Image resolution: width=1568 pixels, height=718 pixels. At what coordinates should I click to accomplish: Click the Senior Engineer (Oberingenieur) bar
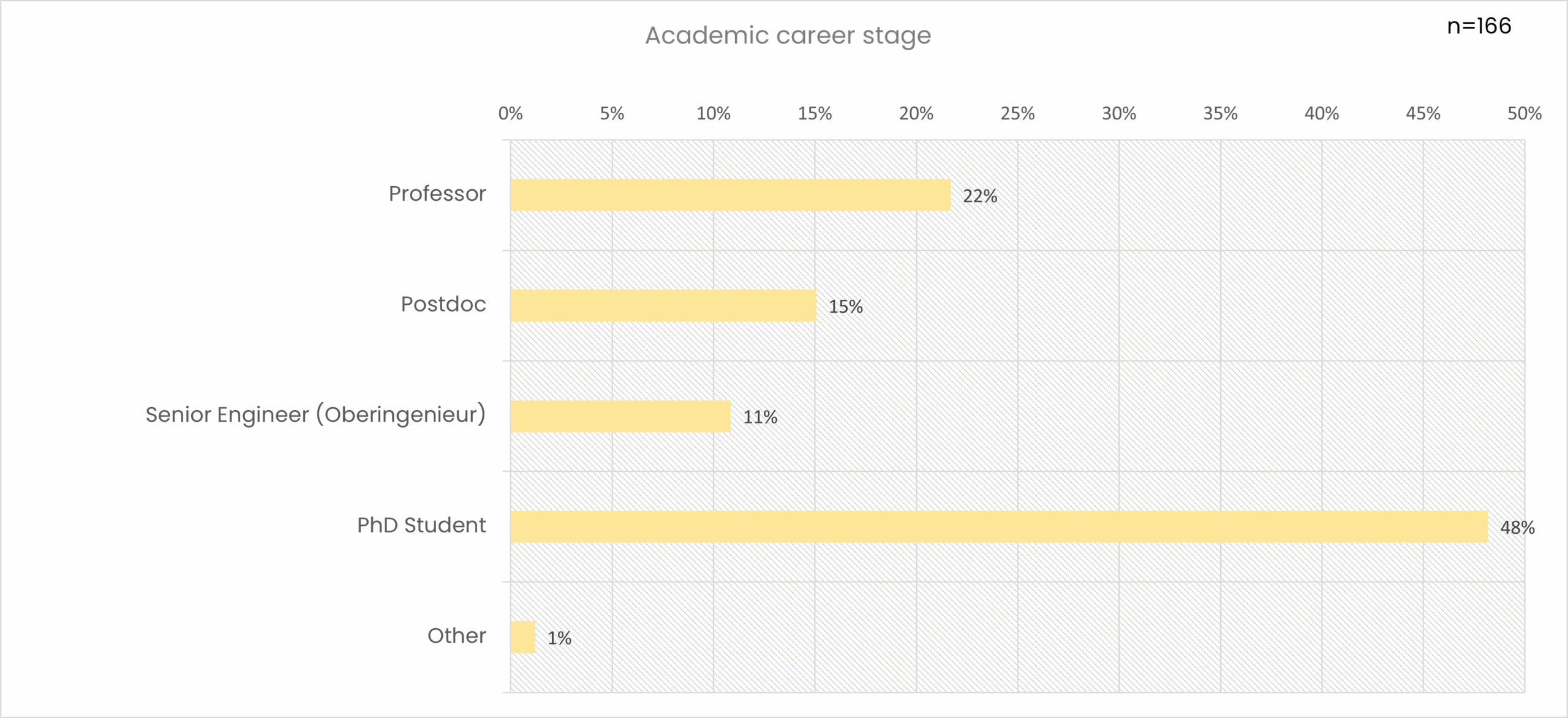tap(620, 416)
